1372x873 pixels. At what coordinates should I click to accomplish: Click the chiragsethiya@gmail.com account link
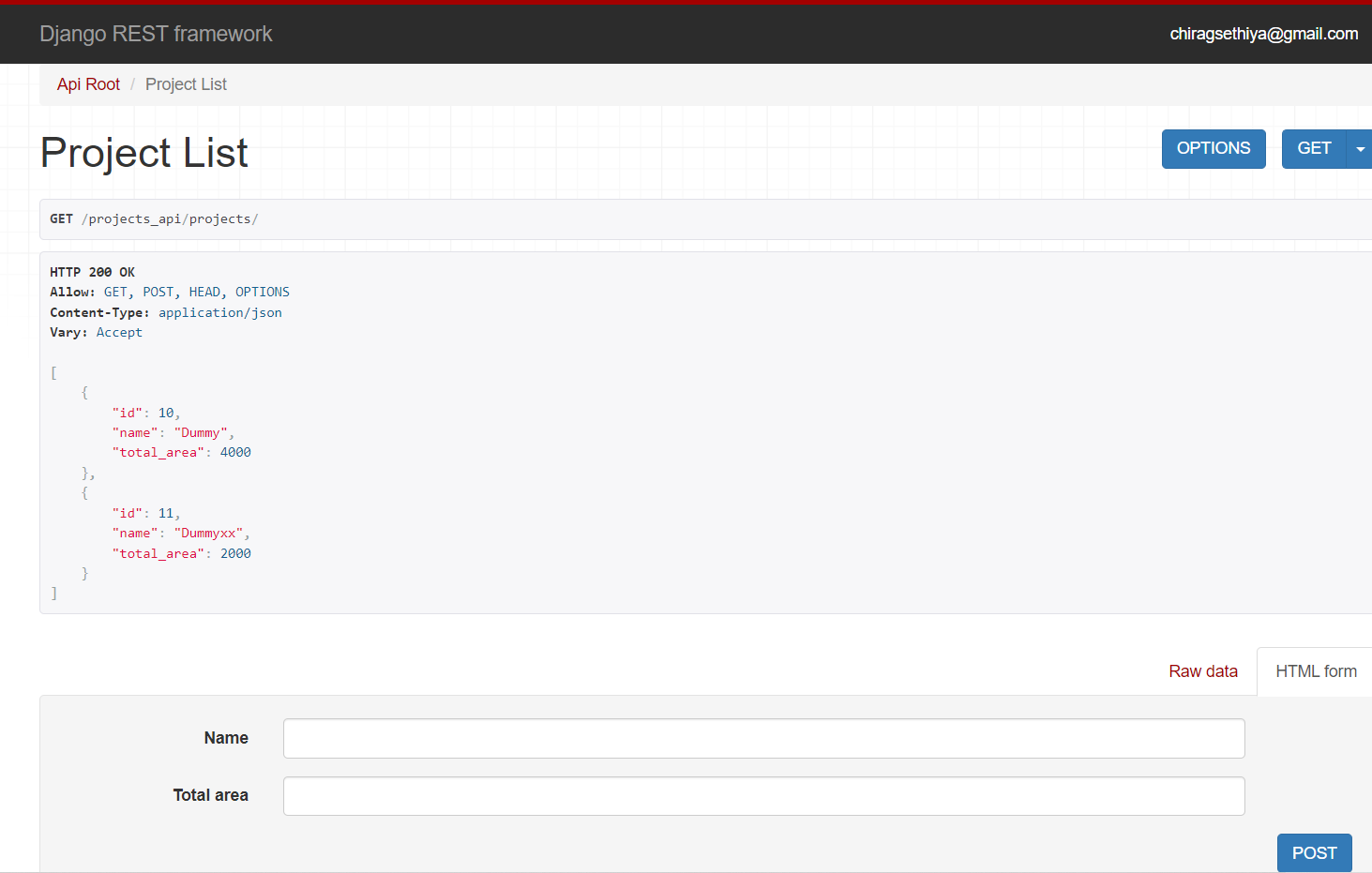coord(1263,33)
